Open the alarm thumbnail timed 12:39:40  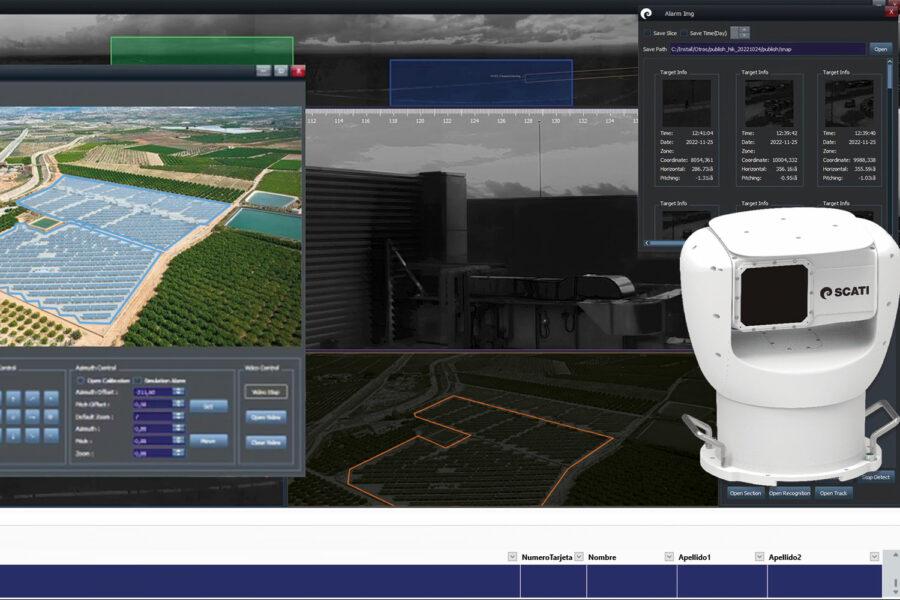tap(849, 103)
